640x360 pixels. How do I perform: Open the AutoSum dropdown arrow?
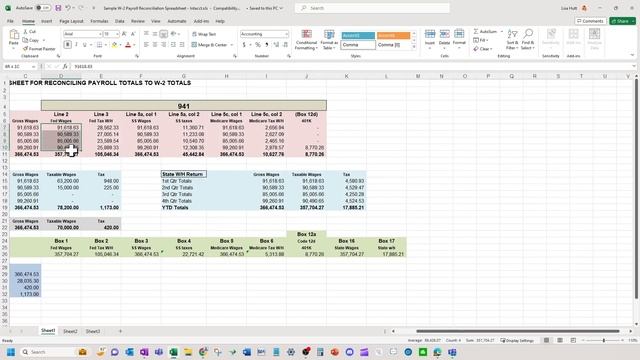pyautogui.click(x=502, y=31)
